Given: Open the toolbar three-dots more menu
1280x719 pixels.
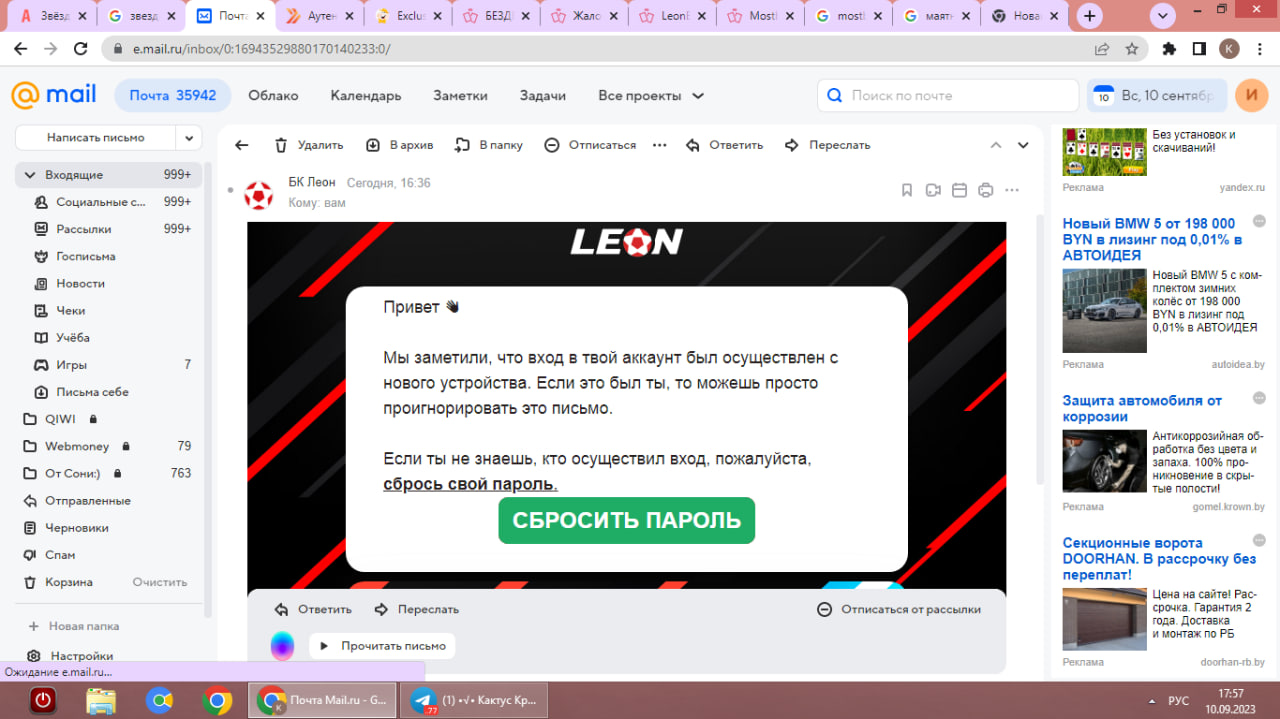Looking at the screenshot, I should [659, 145].
